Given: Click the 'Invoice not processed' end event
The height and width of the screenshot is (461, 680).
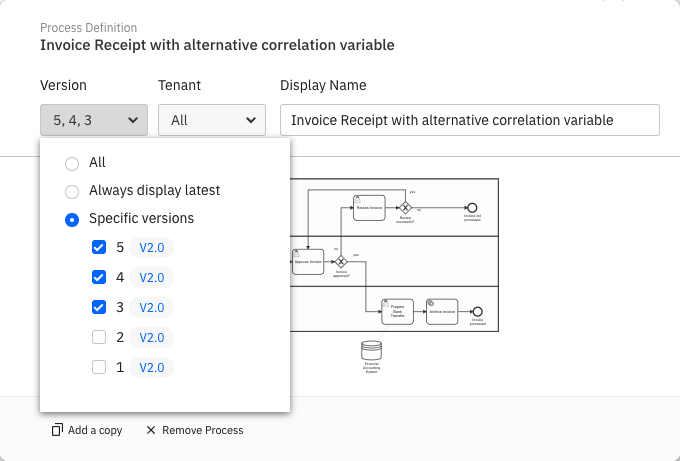Looking at the screenshot, I should click(472, 207).
